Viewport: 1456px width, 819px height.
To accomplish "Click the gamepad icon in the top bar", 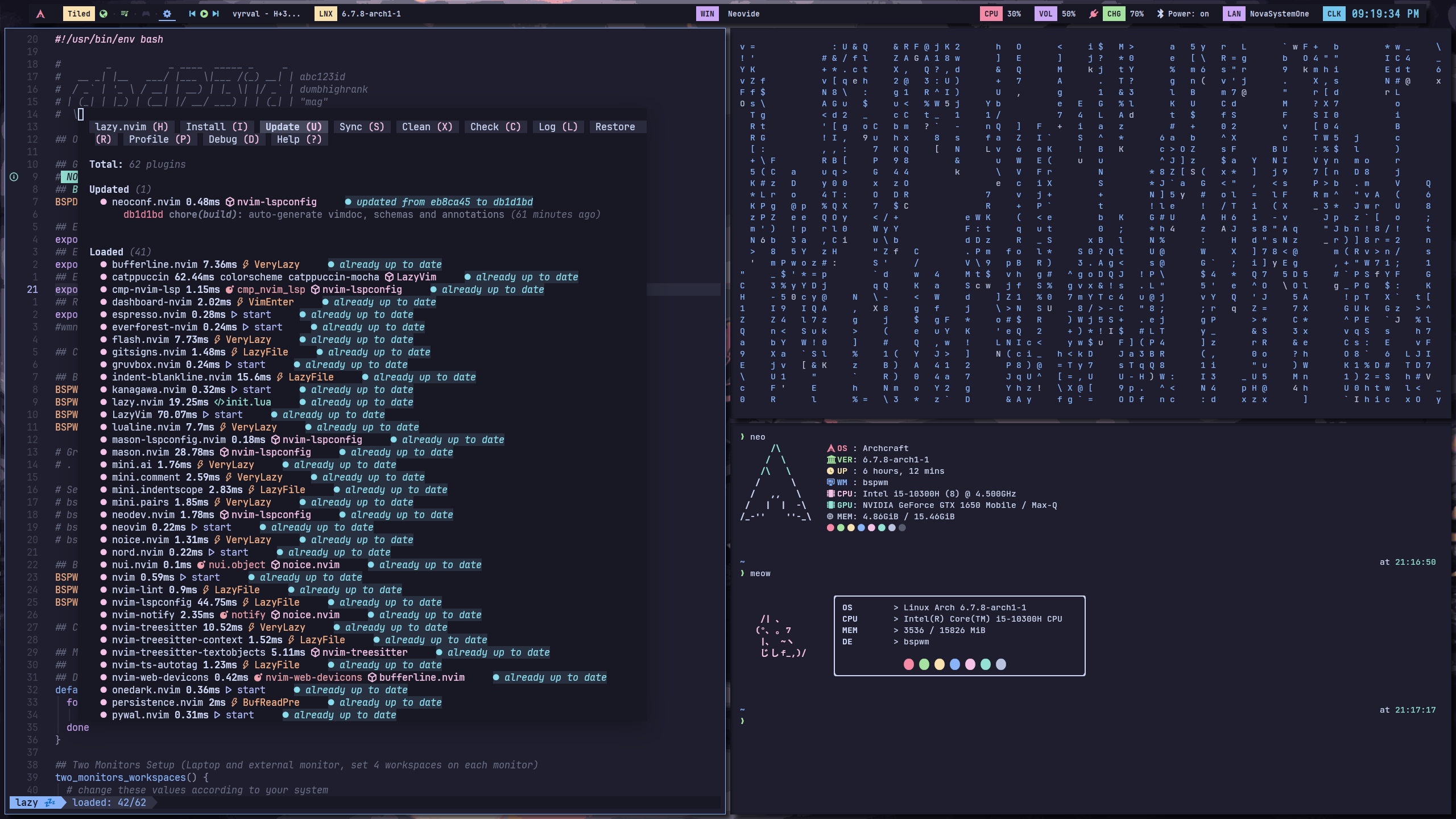I will pyautogui.click(x=146, y=14).
